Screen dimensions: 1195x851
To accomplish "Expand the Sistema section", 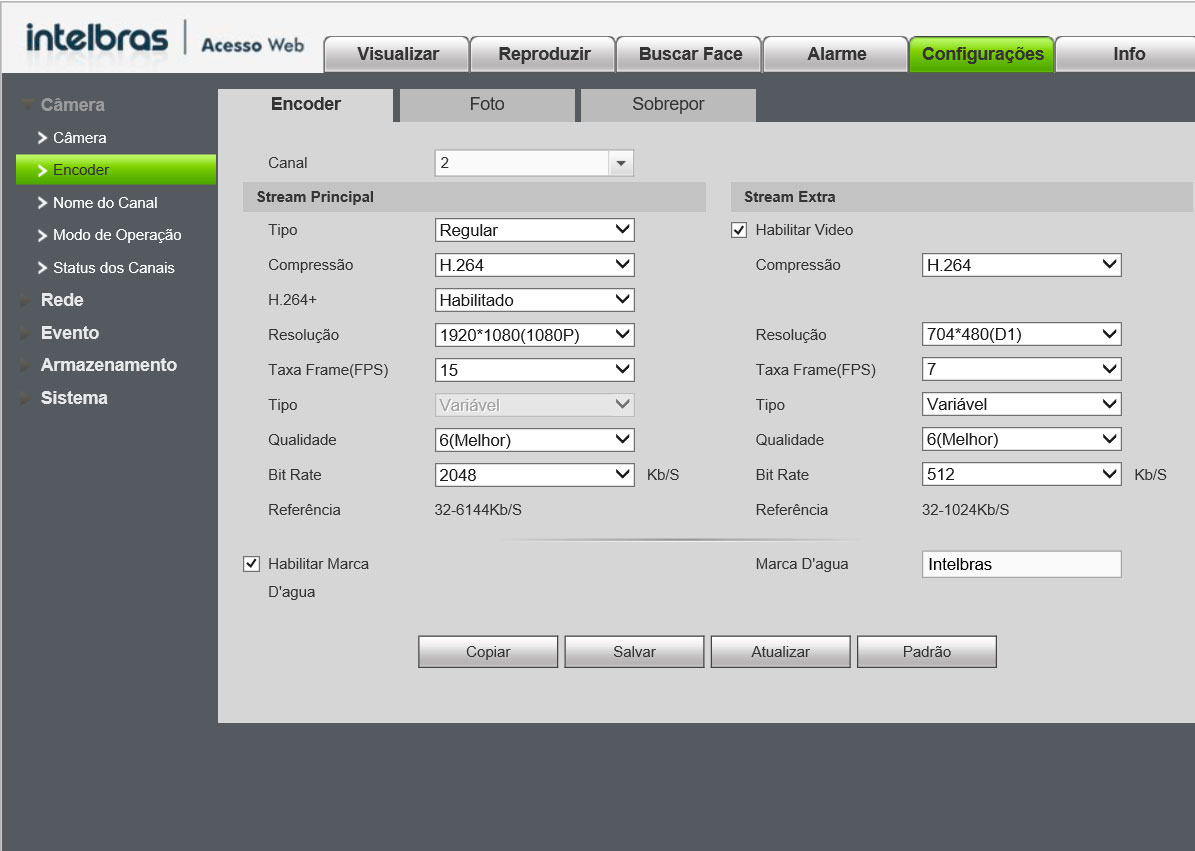I will coord(74,398).
